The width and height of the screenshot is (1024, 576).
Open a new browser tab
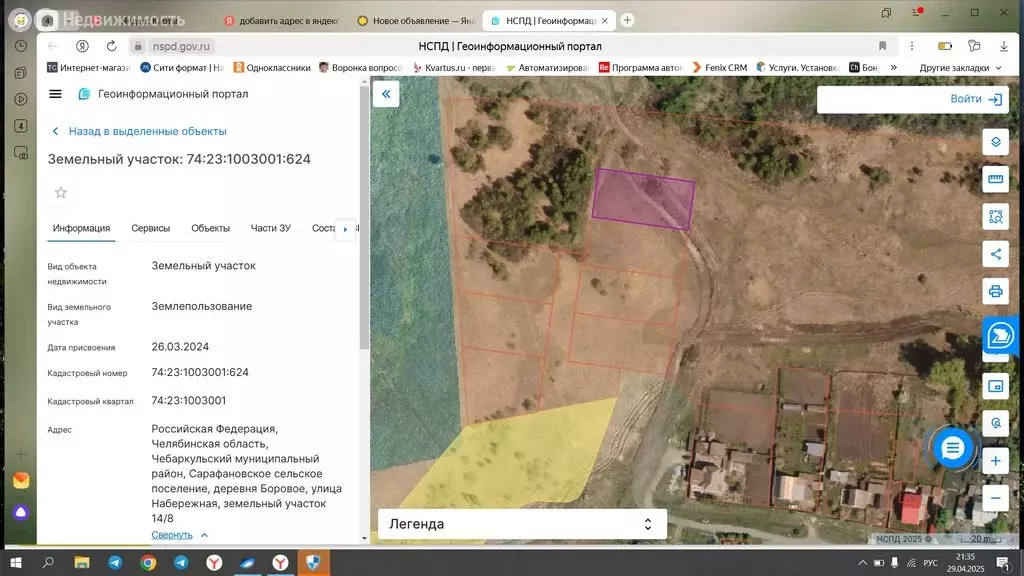click(627, 20)
